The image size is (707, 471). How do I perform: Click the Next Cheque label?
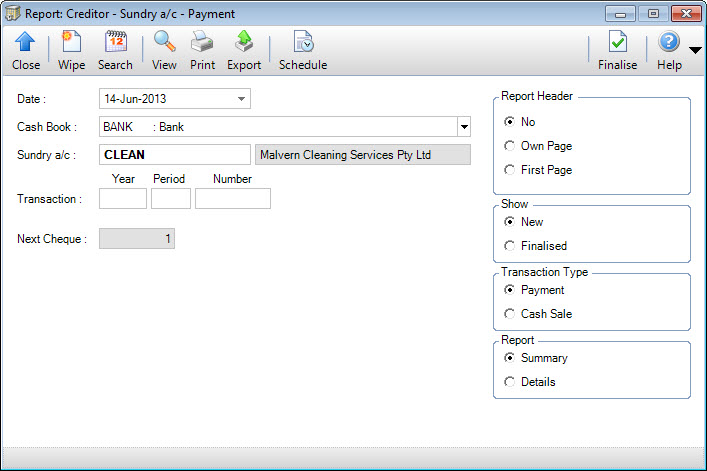pos(52,239)
